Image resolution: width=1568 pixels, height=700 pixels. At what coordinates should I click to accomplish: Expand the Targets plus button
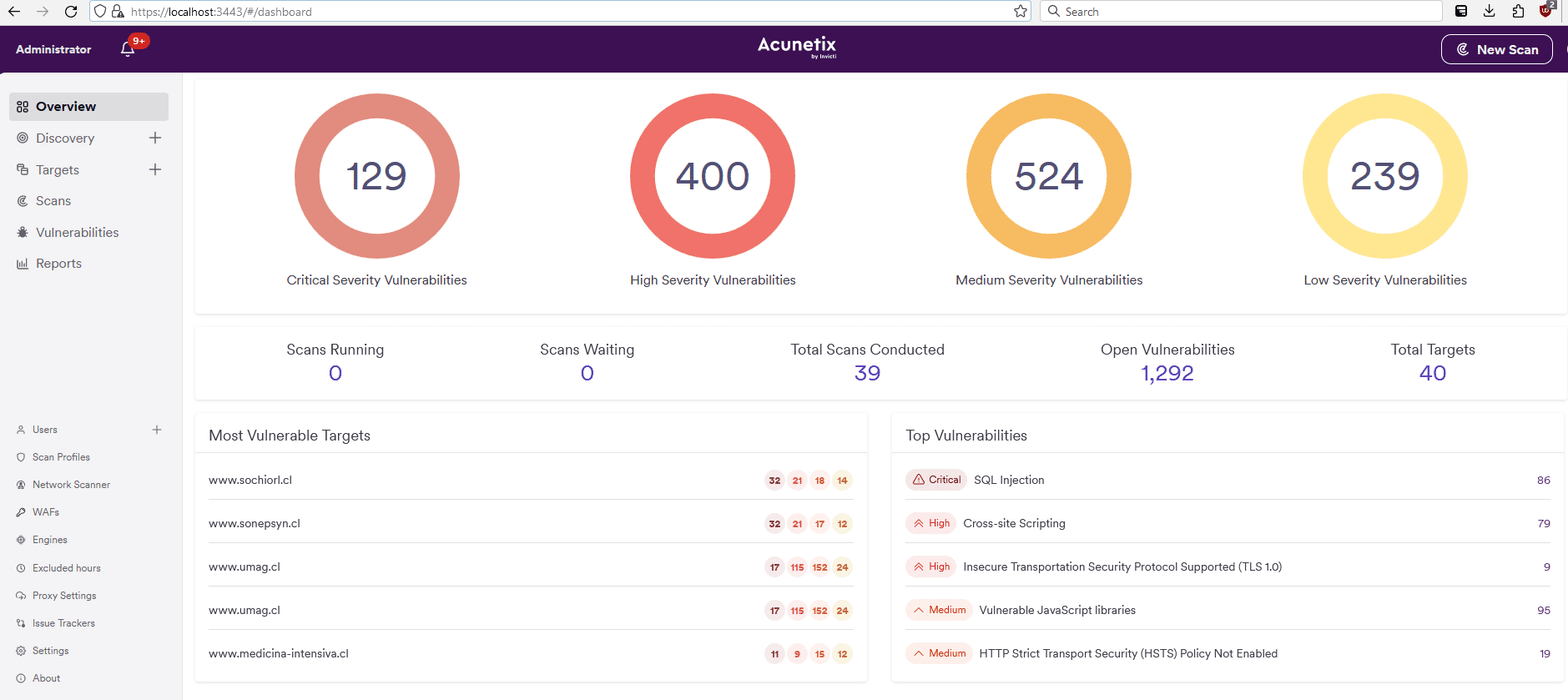click(155, 169)
